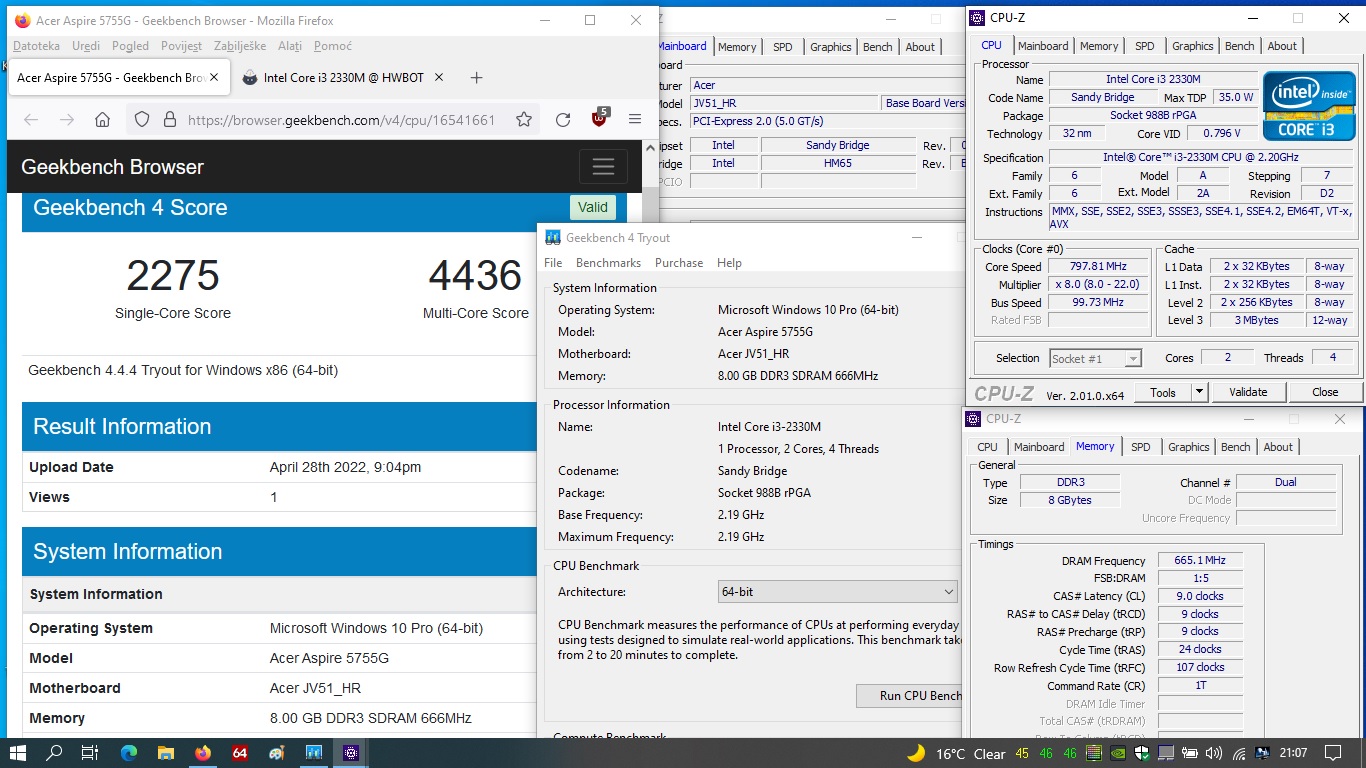Reload the Geekbench page
The width and height of the screenshot is (1366, 768).
point(563,119)
